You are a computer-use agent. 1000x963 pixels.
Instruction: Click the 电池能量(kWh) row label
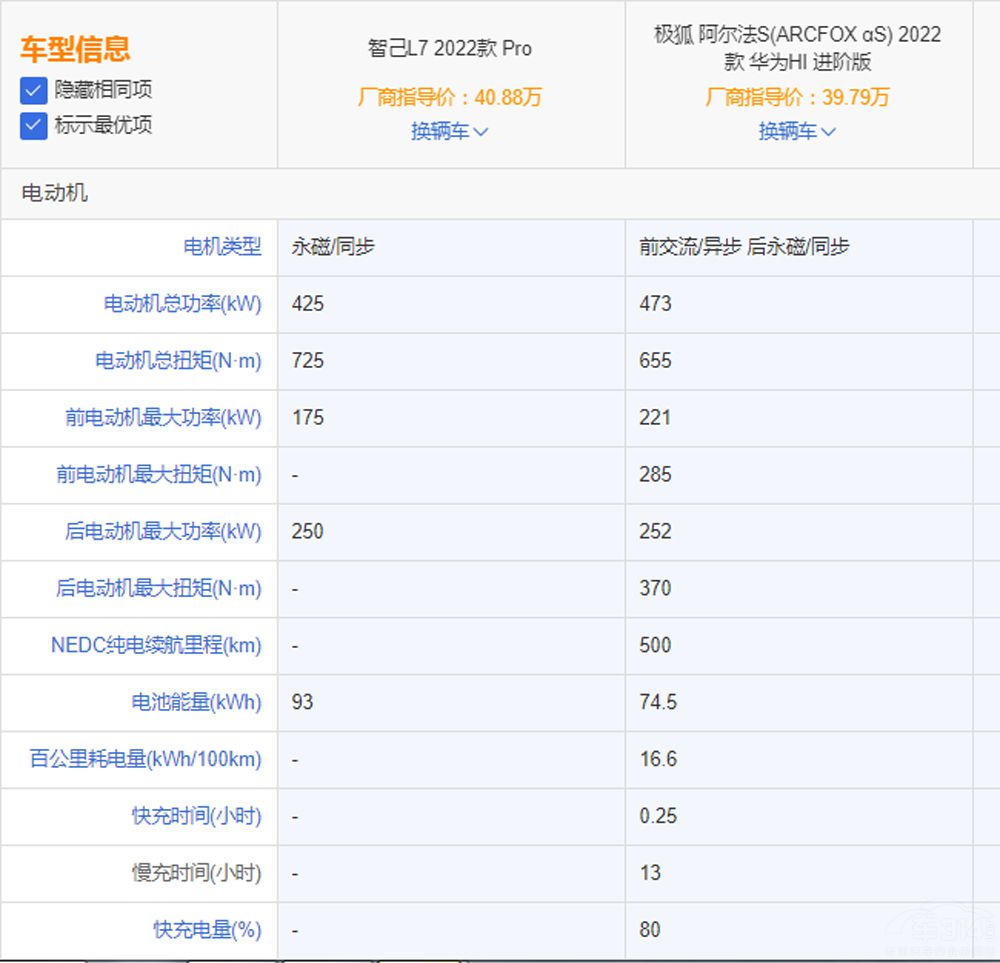point(199,703)
